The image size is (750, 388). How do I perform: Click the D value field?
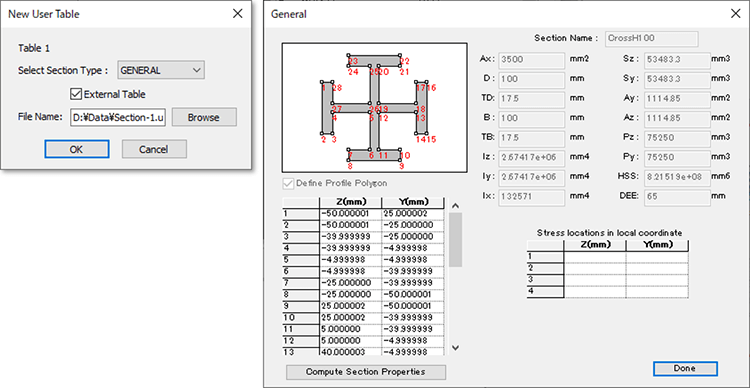532,79
